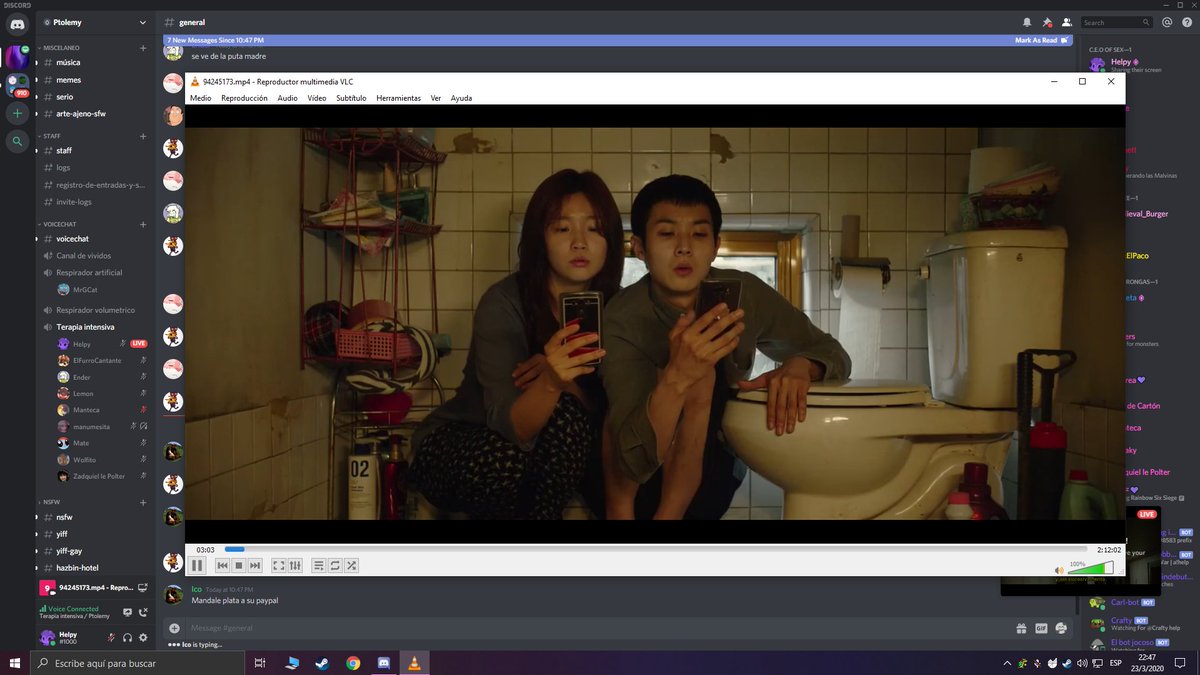
Task: Skip to next media in VLC
Action: (x=255, y=566)
